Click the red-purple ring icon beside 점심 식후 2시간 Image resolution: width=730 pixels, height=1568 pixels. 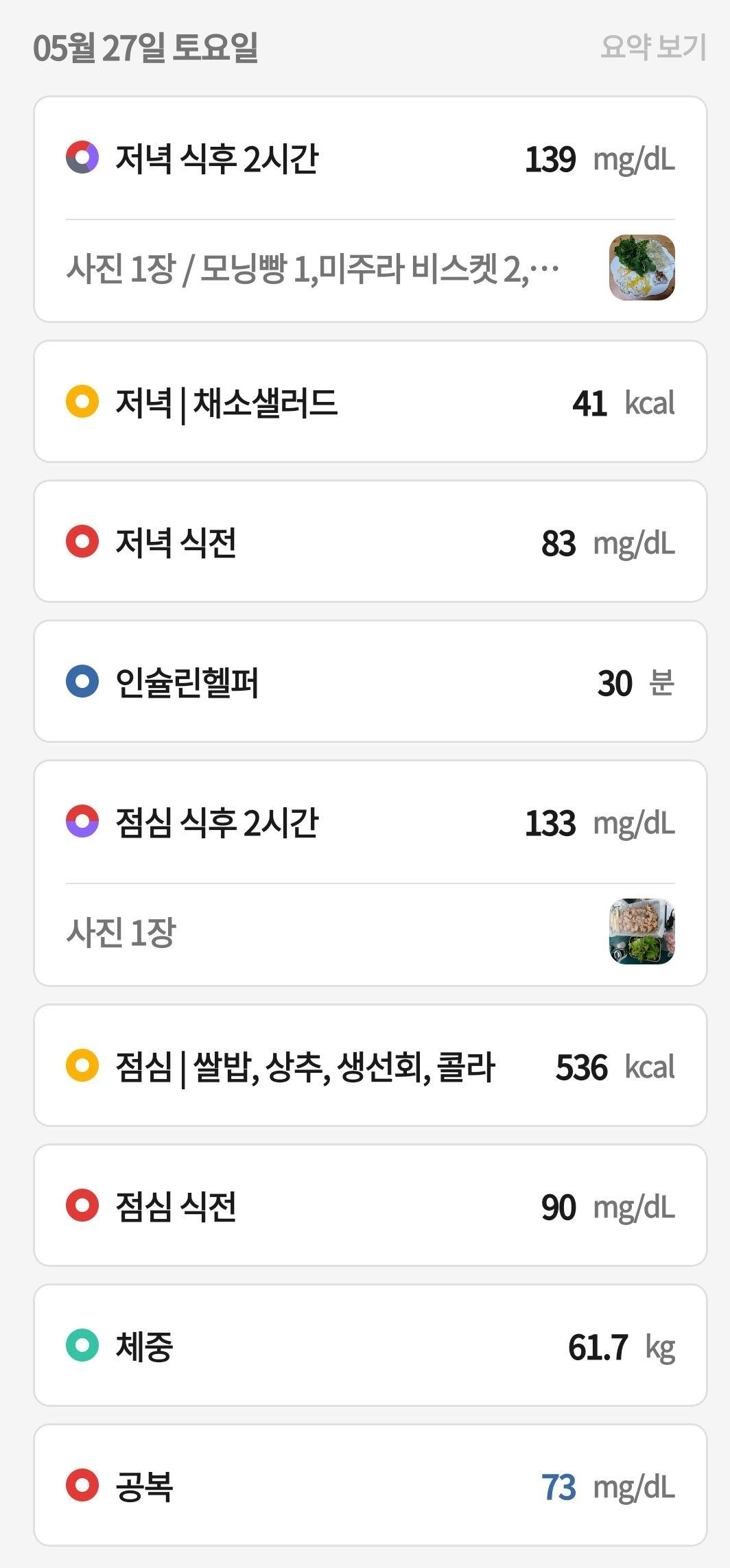click(x=82, y=822)
